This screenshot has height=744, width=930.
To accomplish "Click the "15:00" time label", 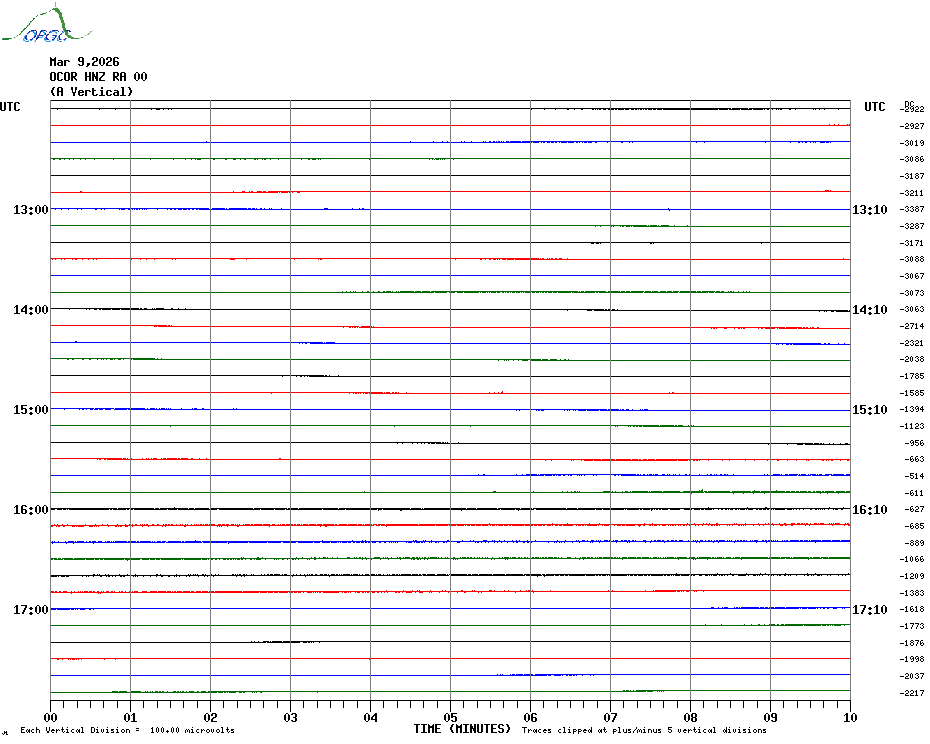I will 31,410.
